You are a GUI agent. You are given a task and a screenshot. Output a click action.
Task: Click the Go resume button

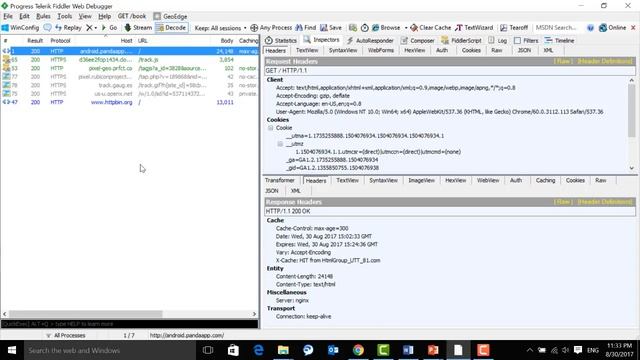109,28
